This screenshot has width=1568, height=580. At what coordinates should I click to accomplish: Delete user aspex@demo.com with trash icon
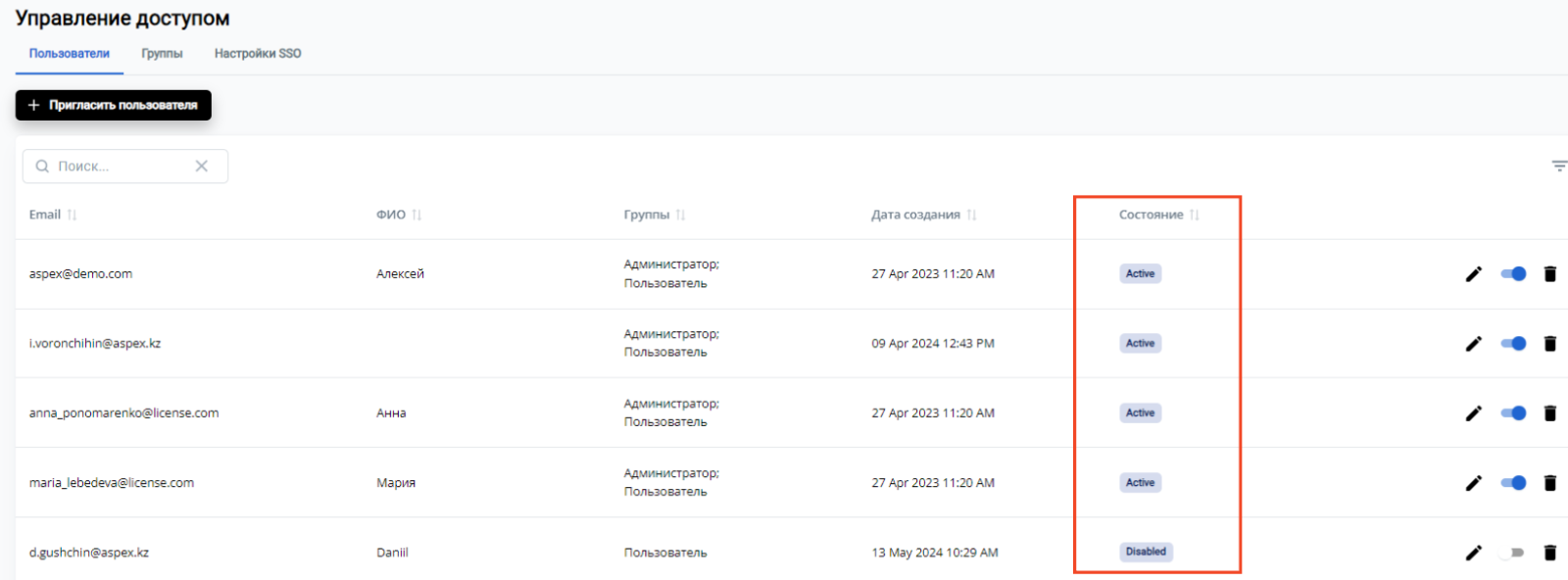(1549, 274)
